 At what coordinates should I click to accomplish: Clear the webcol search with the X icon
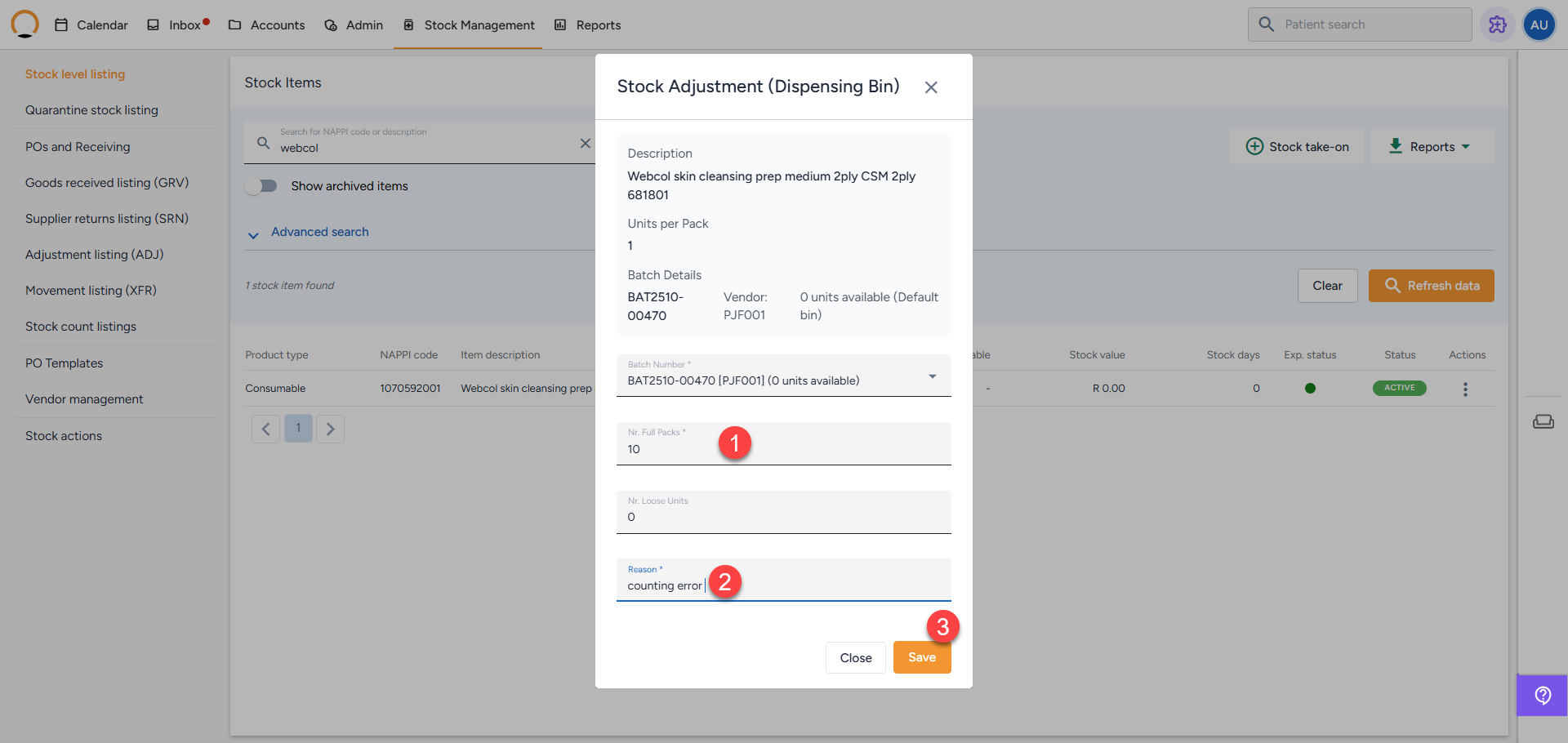click(585, 144)
